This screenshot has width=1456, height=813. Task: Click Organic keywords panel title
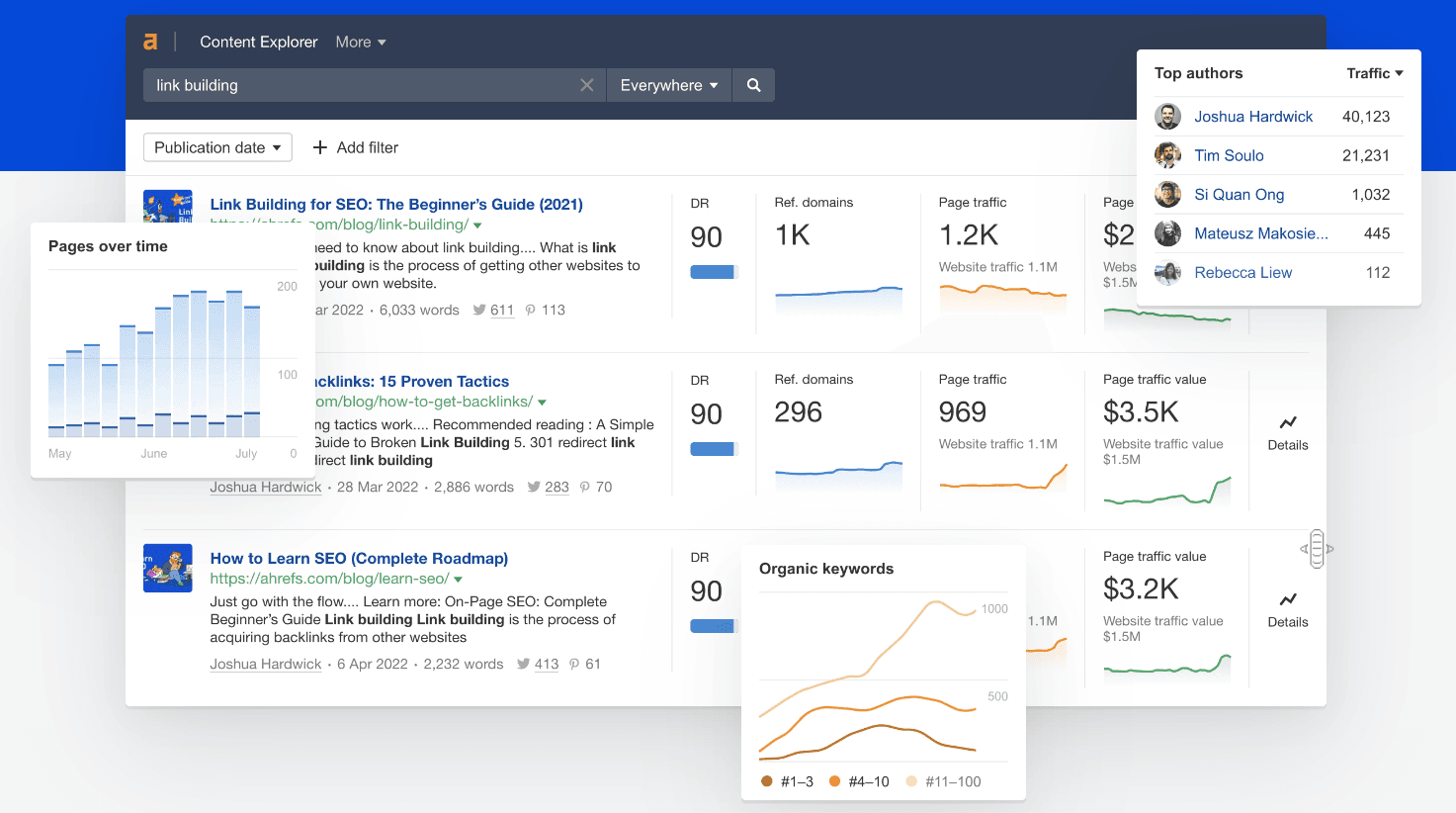(x=826, y=569)
